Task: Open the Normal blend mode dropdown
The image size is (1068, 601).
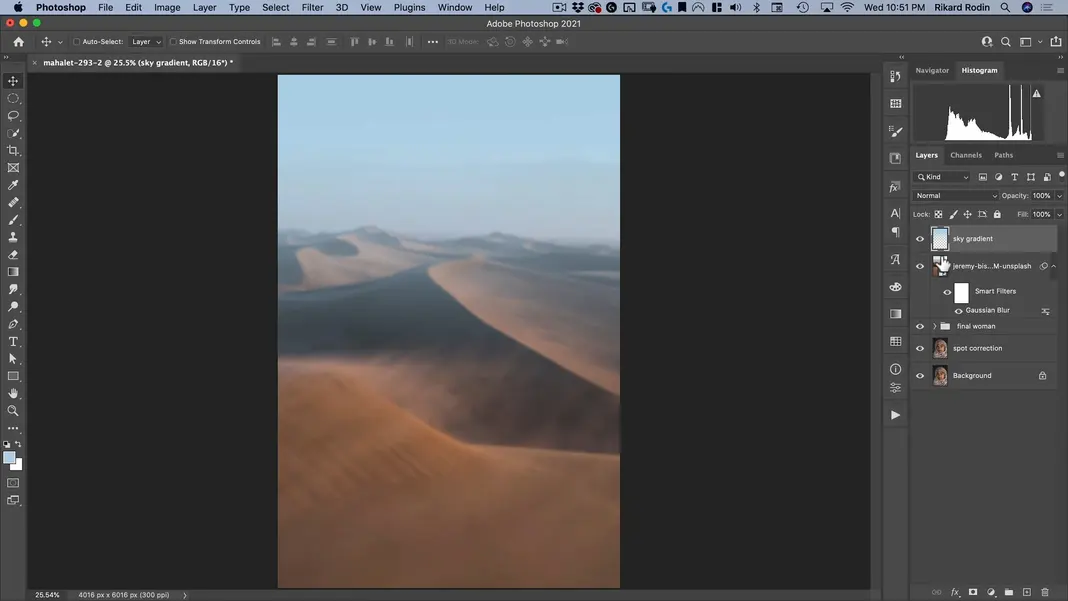Action: click(x=955, y=196)
